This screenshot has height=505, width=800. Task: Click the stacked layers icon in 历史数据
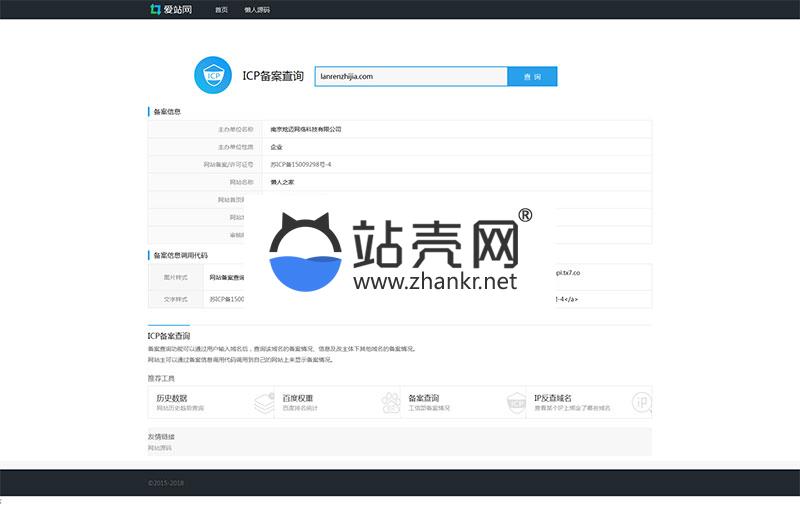pyautogui.click(x=264, y=403)
